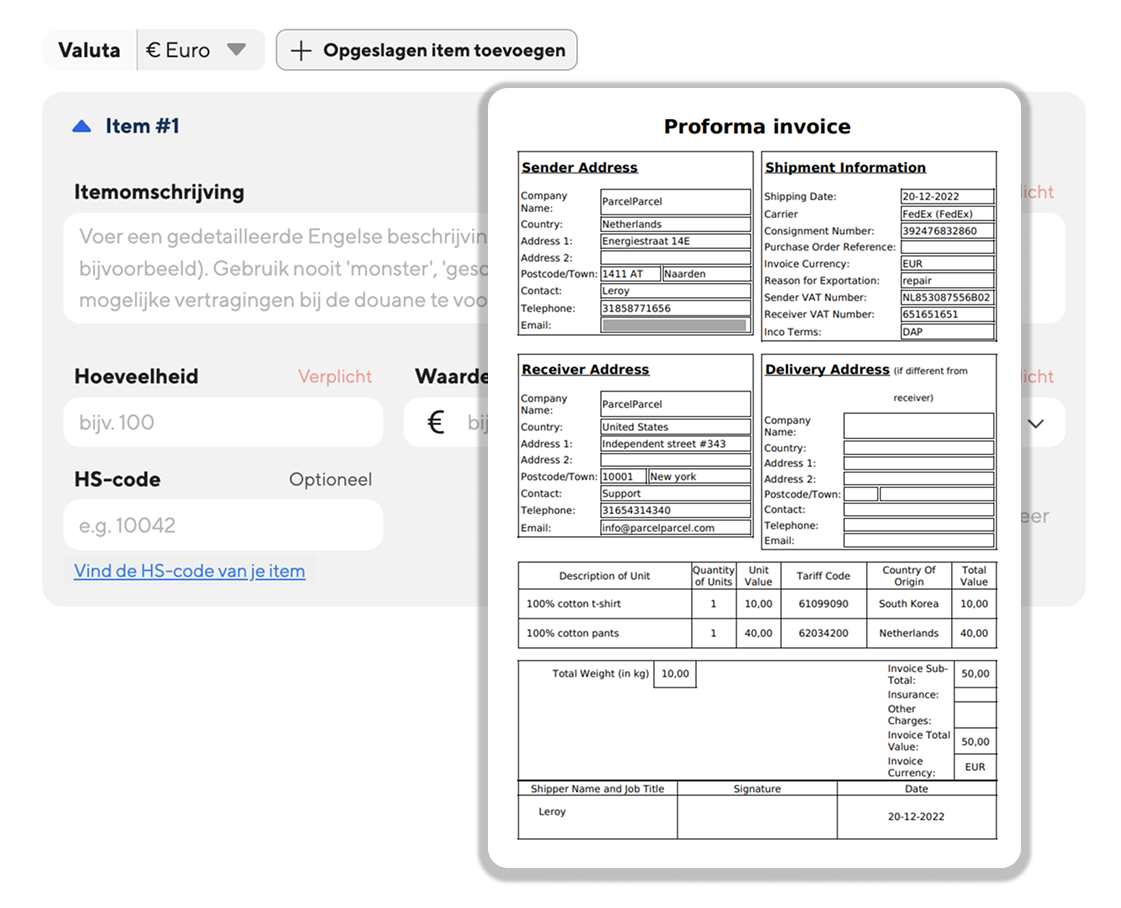Click the '100% cotton t-shirt' row description
The image size is (1121, 908).
point(573,603)
